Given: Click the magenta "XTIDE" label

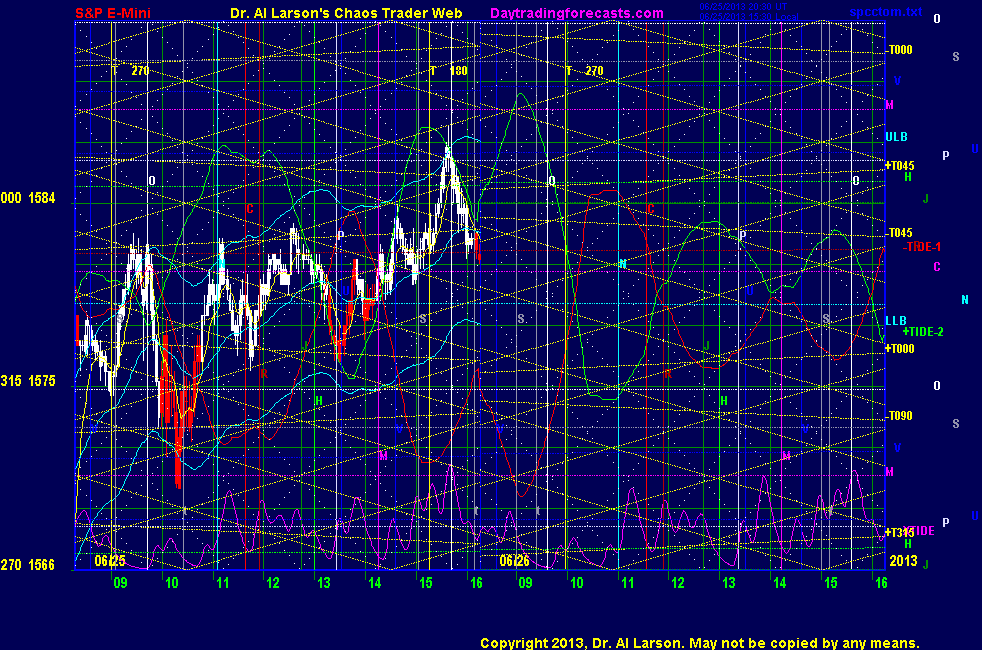Looking at the screenshot, I should (919, 531).
